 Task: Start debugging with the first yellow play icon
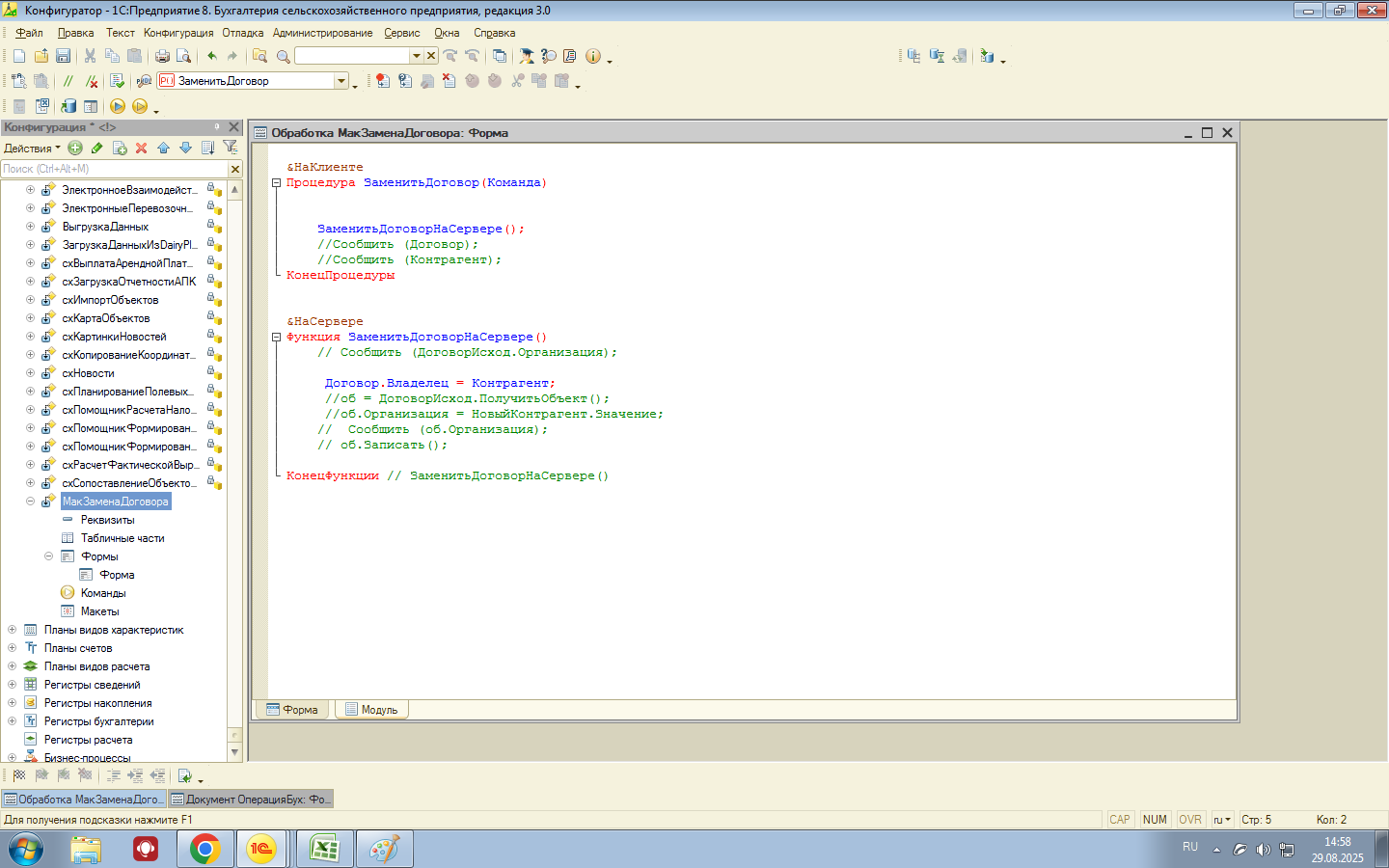point(118,106)
